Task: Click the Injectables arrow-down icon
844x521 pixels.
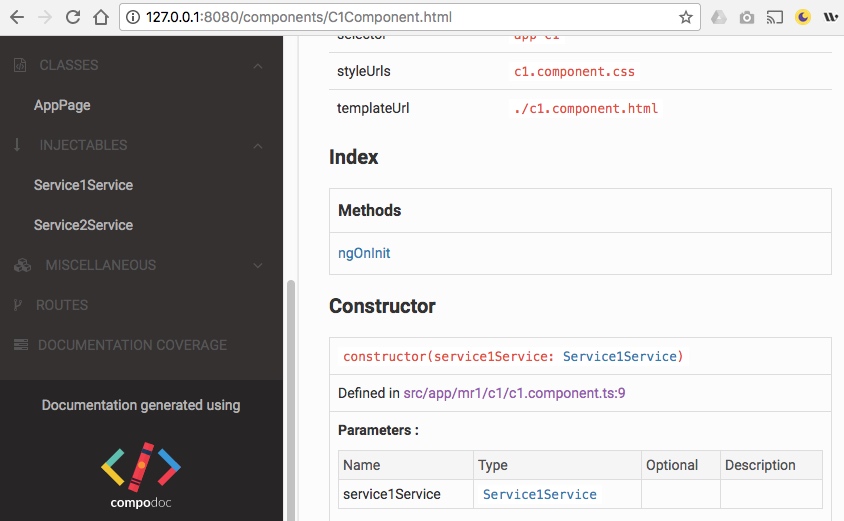Action: [17, 145]
